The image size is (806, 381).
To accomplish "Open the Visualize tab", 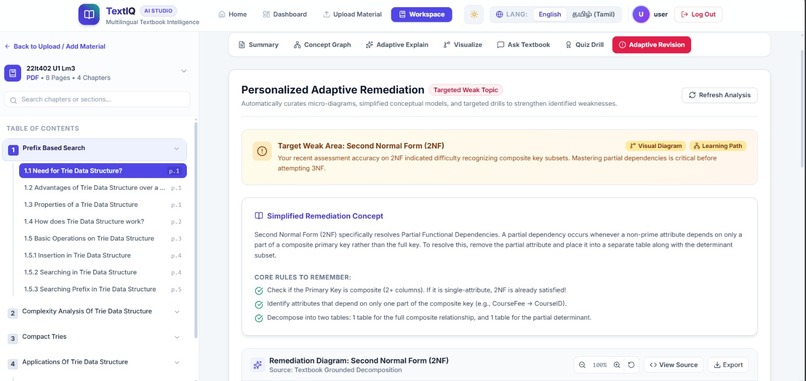I will (462, 45).
